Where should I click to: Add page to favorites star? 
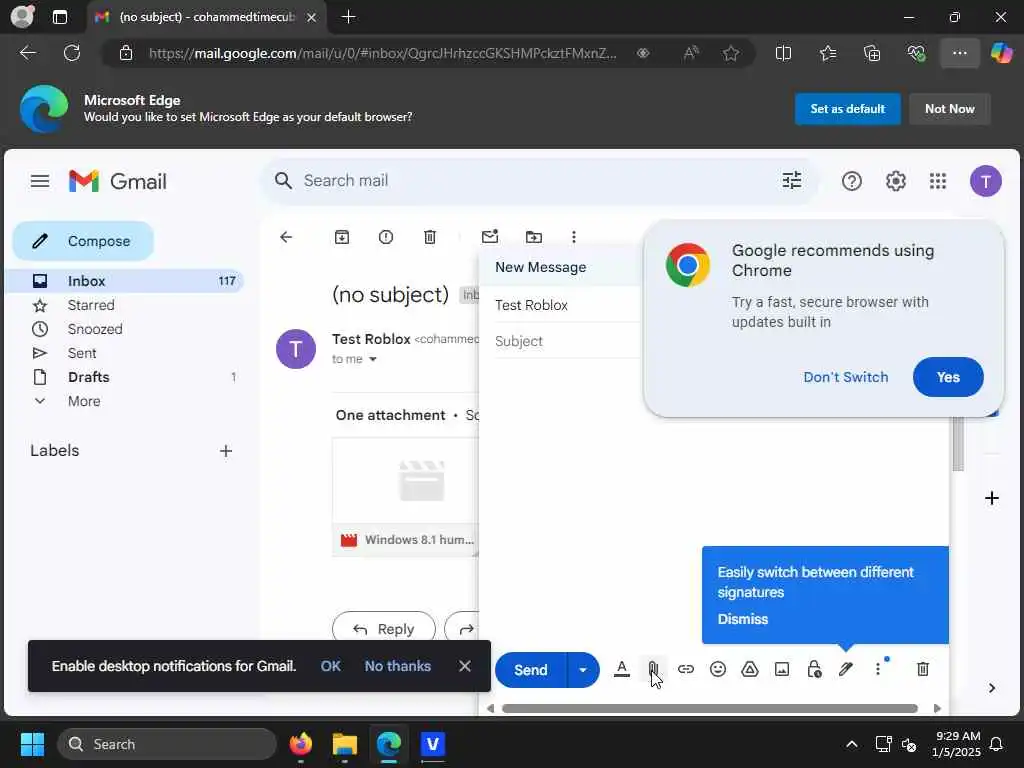point(731,53)
